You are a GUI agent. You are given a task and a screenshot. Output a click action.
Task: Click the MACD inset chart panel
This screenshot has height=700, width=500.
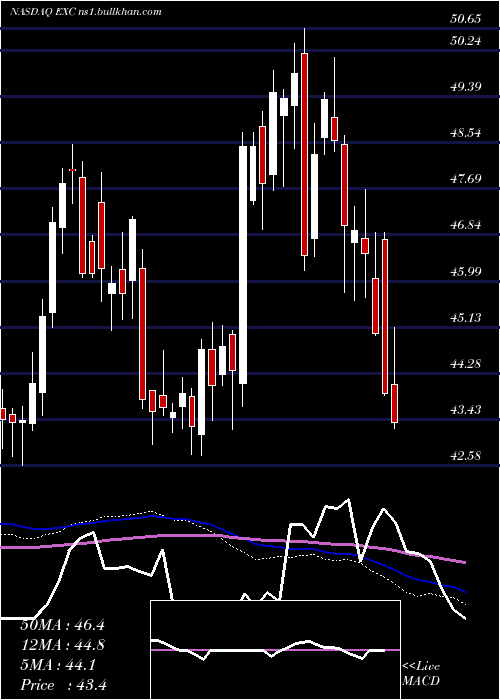pos(275,650)
